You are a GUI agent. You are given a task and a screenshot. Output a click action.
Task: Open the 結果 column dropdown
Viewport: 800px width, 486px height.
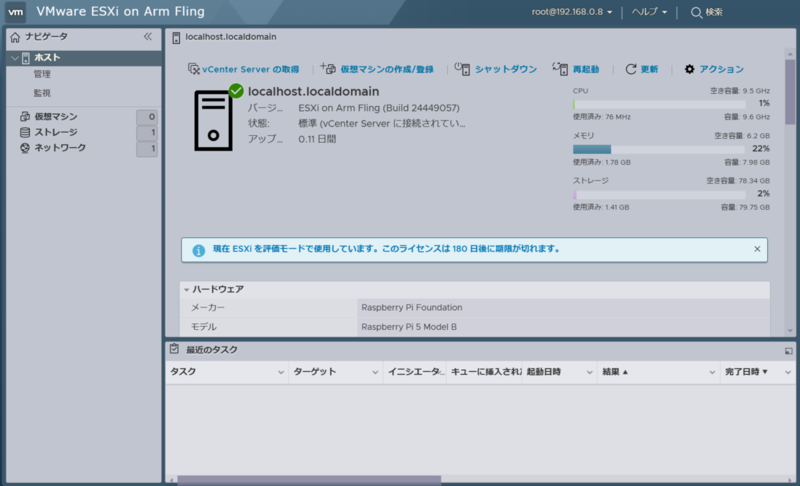[712, 372]
